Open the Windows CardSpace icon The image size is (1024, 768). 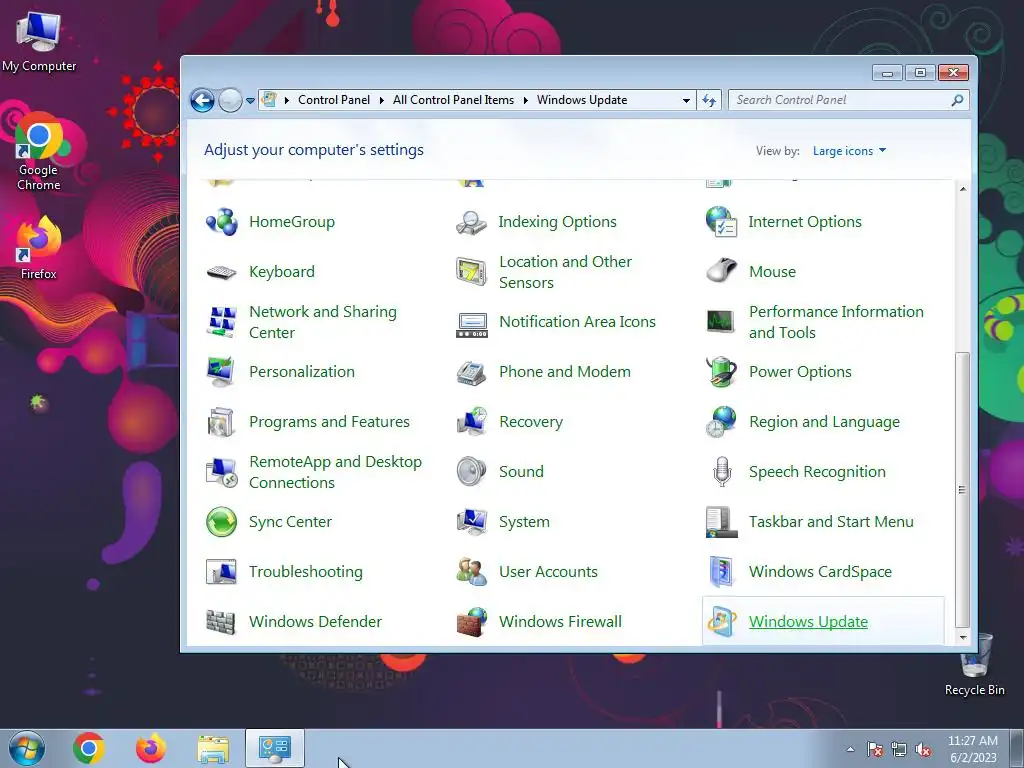coord(721,572)
